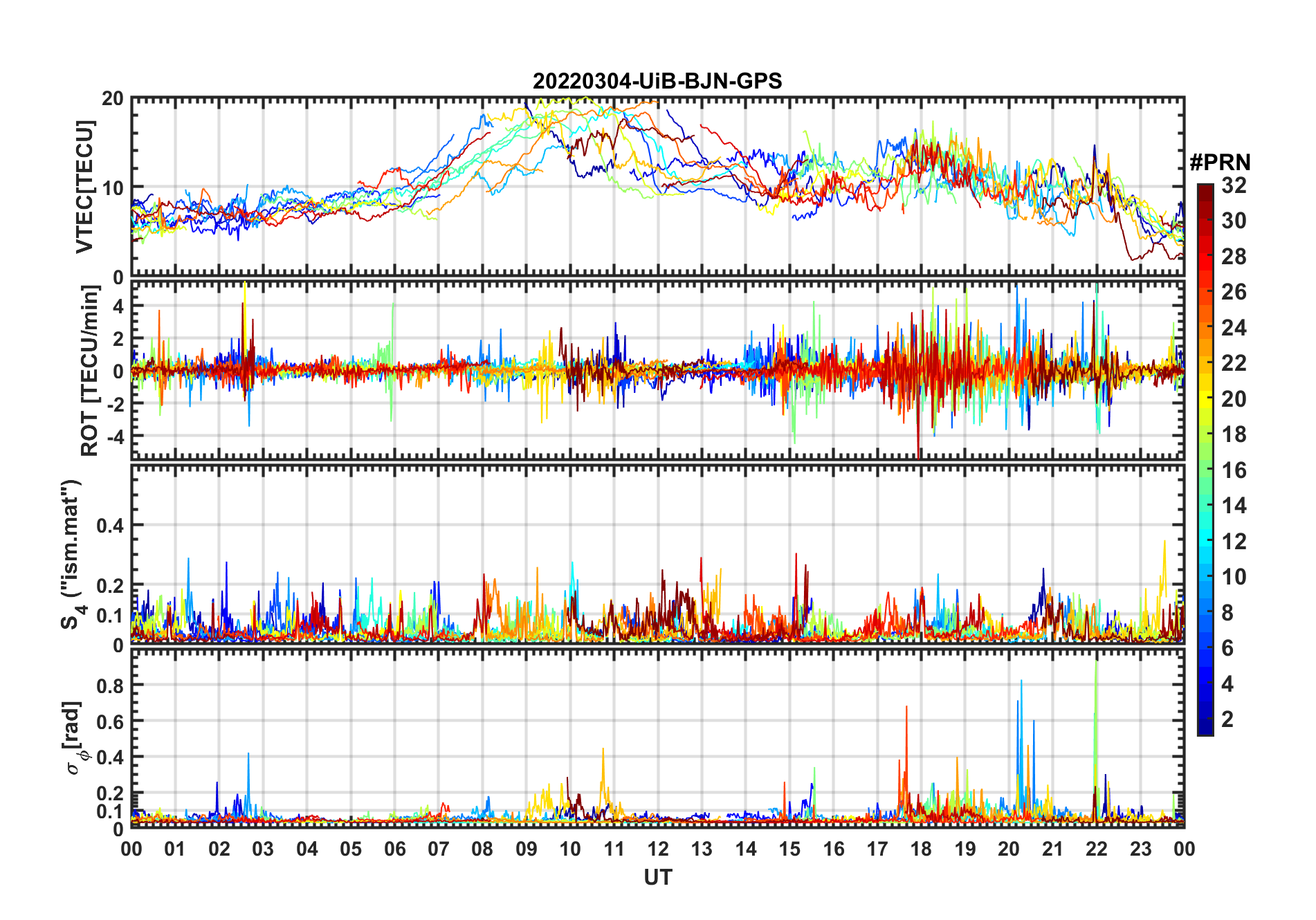
Task: Click the UT x-axis label
Action: [x=657, y=878]
